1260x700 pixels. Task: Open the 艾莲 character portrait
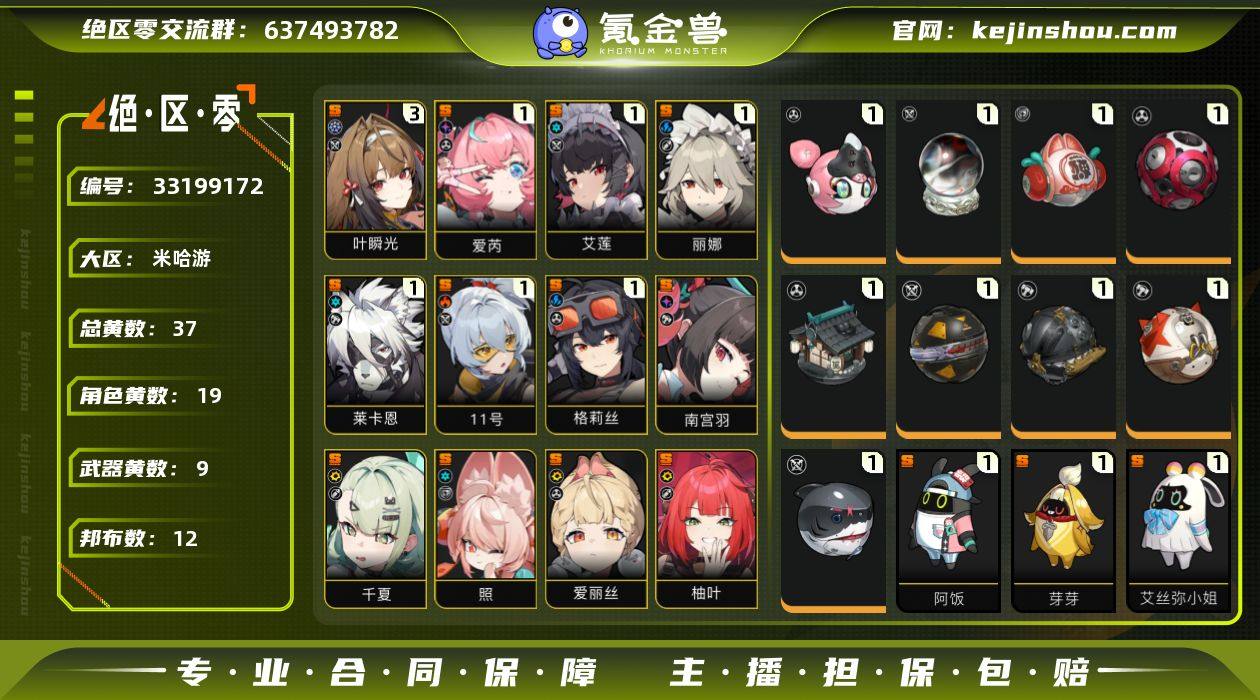pos(597,179)
